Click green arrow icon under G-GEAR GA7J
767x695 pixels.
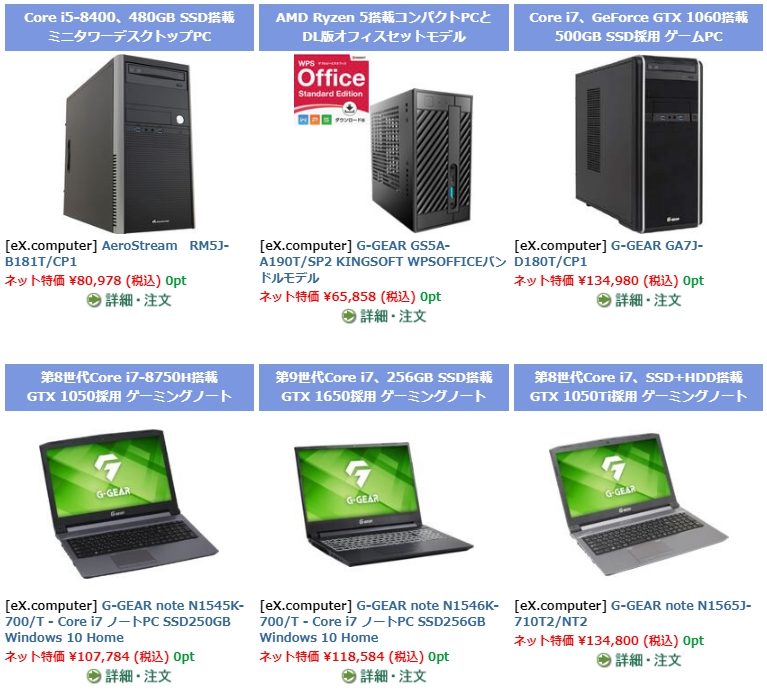click(604, 300)
